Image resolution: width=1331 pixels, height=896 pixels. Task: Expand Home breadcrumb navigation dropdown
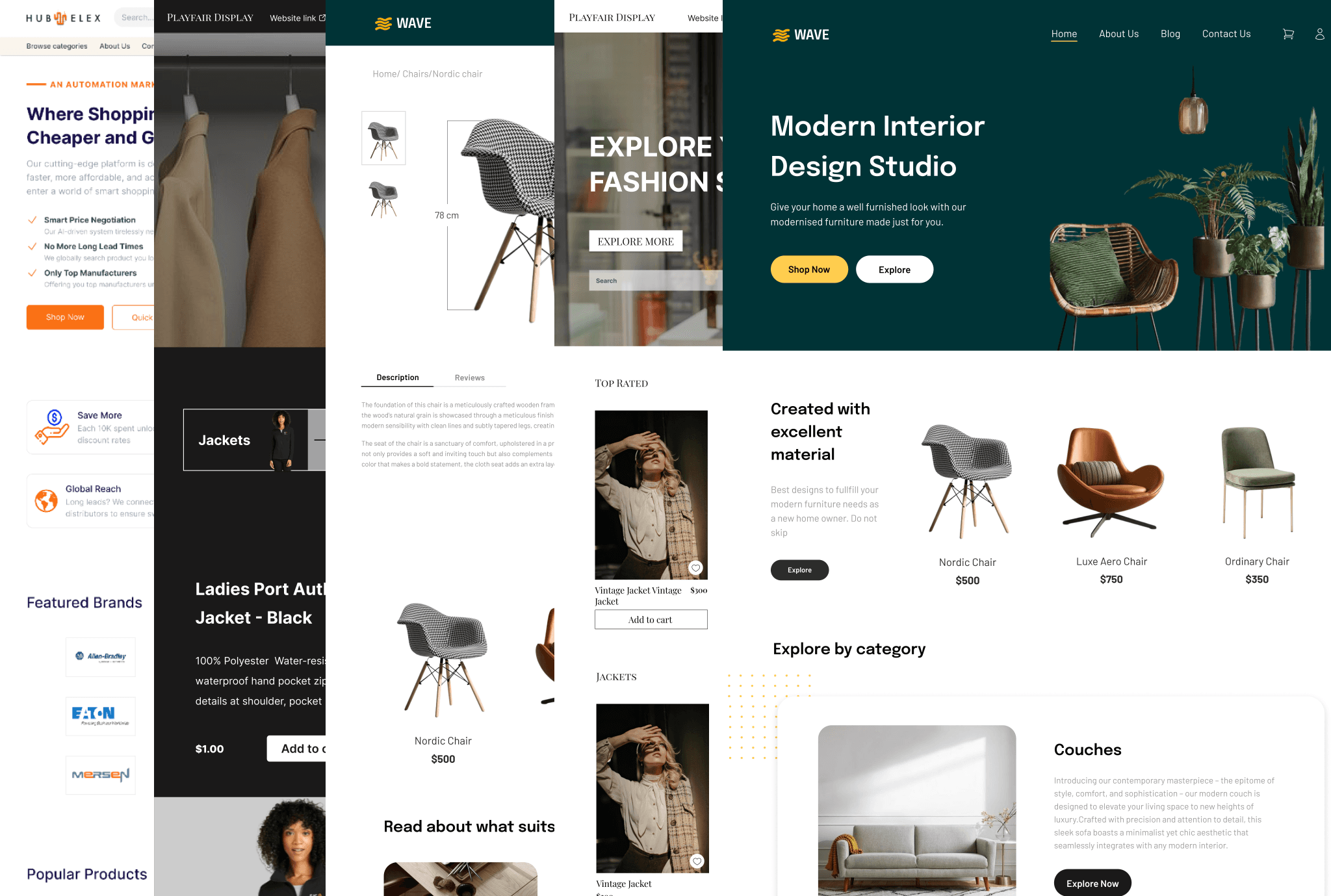click(x=383, y=73)
